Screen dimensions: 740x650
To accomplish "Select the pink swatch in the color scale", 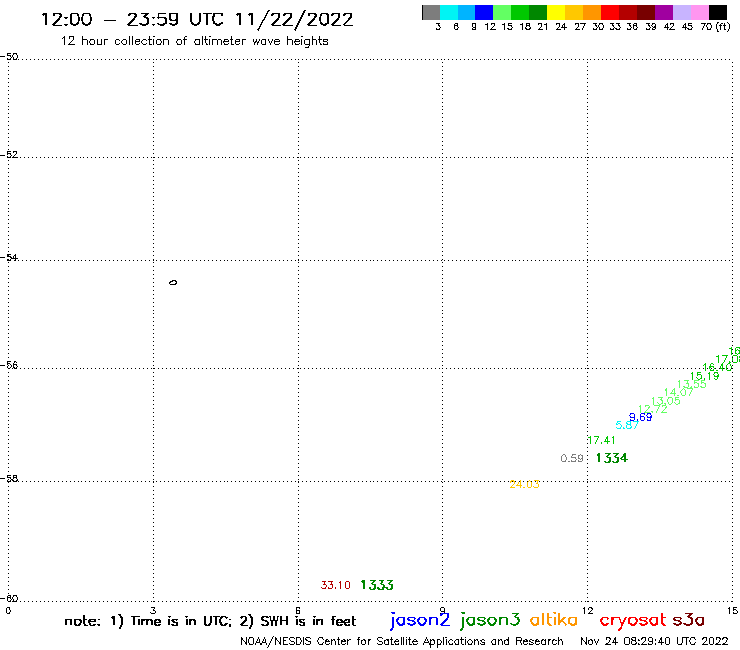I will [x=700, y=12].
